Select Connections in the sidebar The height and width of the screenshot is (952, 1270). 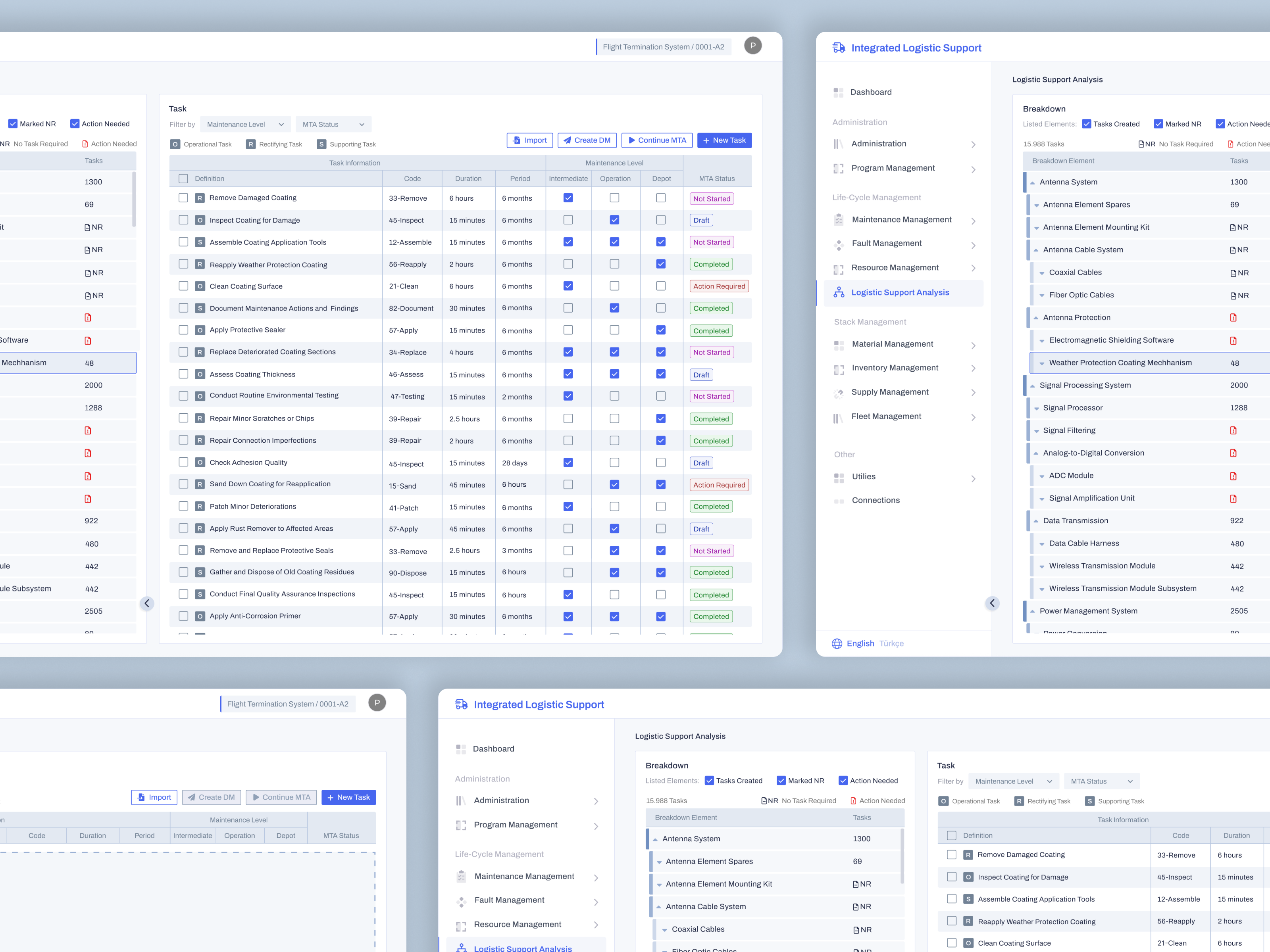click(876, 500)
